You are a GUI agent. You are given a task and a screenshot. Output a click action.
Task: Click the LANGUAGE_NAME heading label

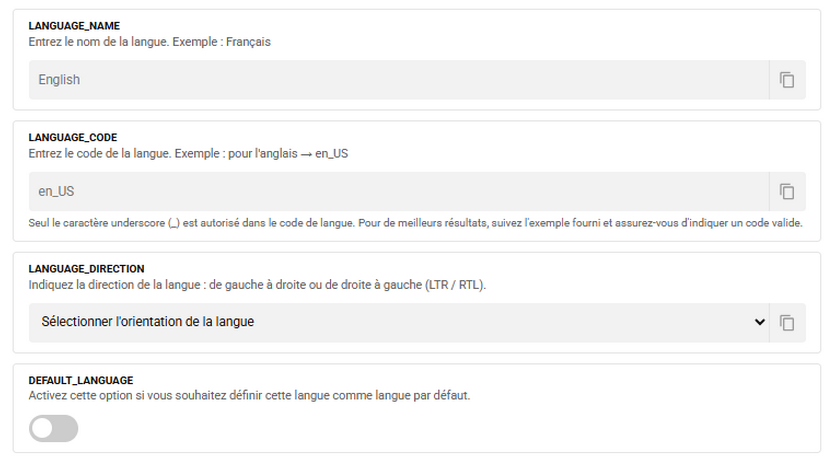pos(74,26)
